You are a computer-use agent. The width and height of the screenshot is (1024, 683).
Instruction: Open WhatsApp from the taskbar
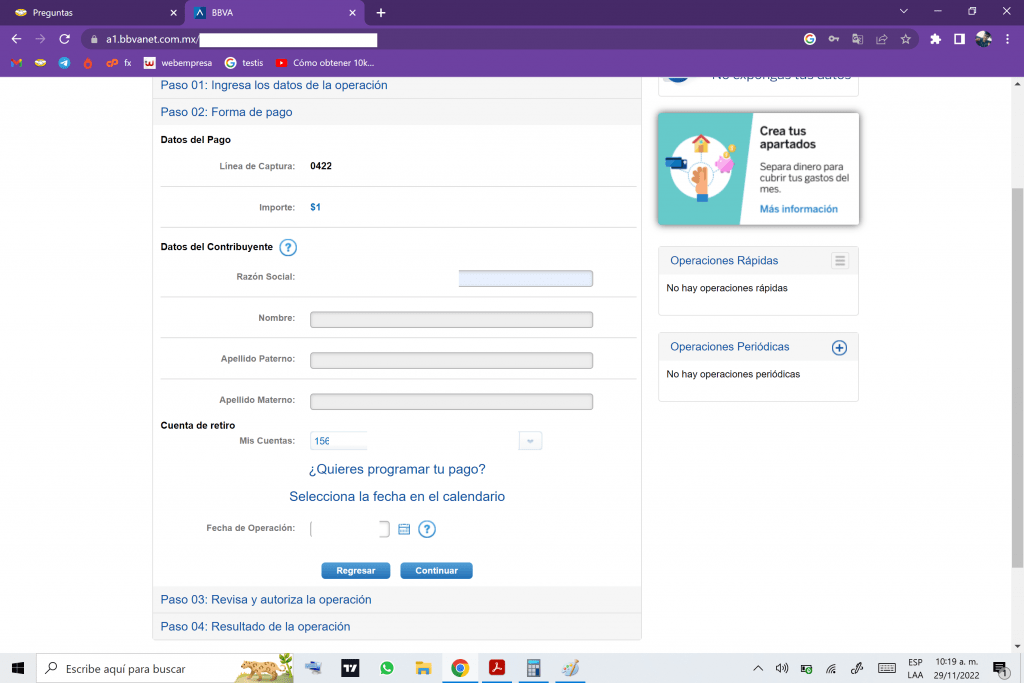387,668
